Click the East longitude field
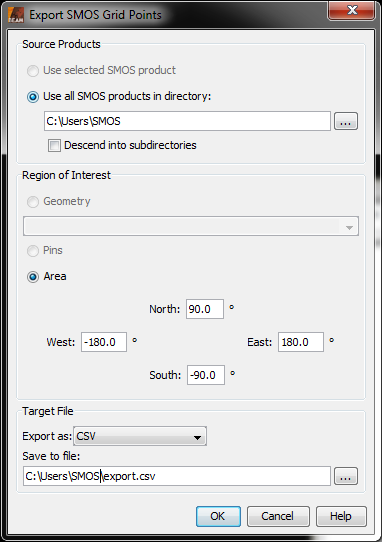The width and height of the screenshot is (382, 542). point(301,342)
